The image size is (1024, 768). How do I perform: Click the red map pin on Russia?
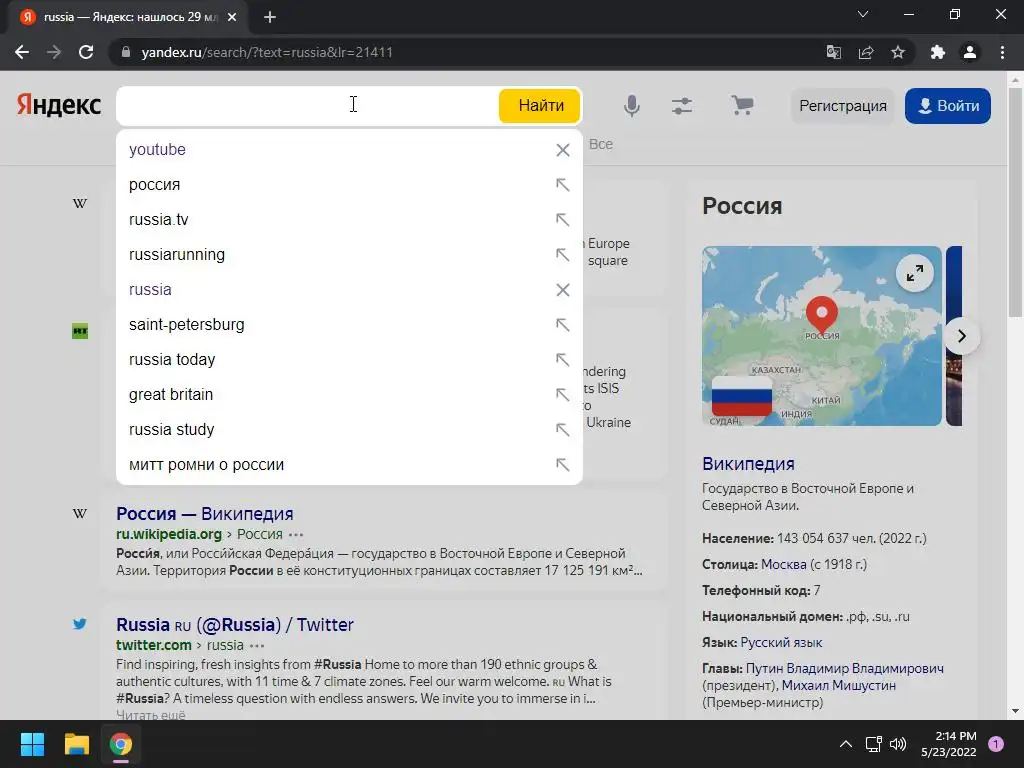click(x=822, y=313)
